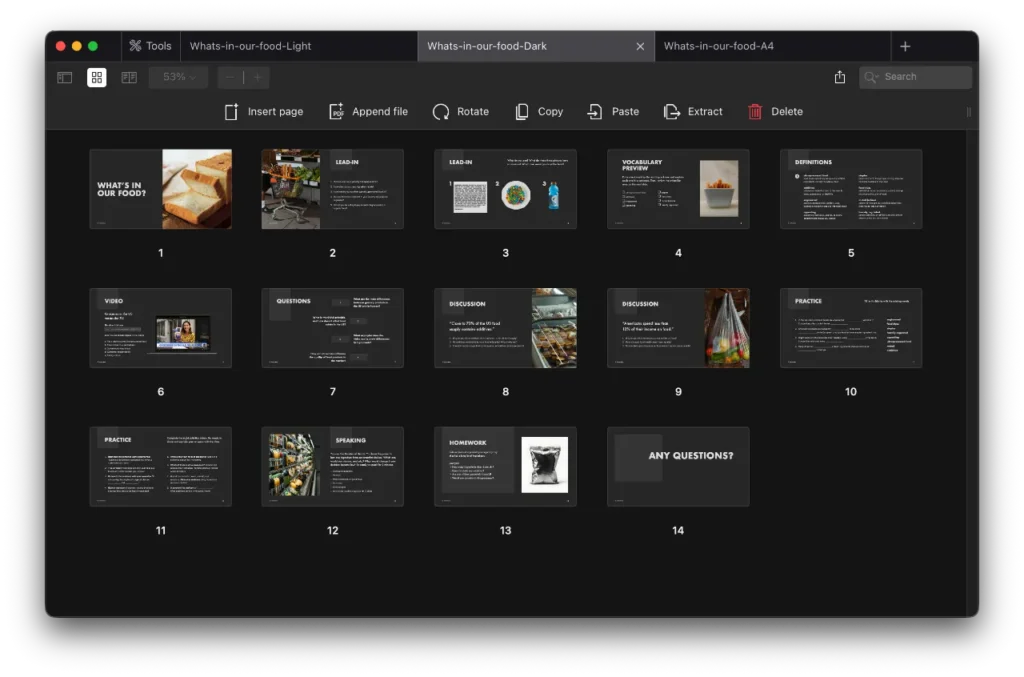The width and height of the screenshot is (1024, 677).
Task: Add a new tab with plus button
Action: (905, 46)
